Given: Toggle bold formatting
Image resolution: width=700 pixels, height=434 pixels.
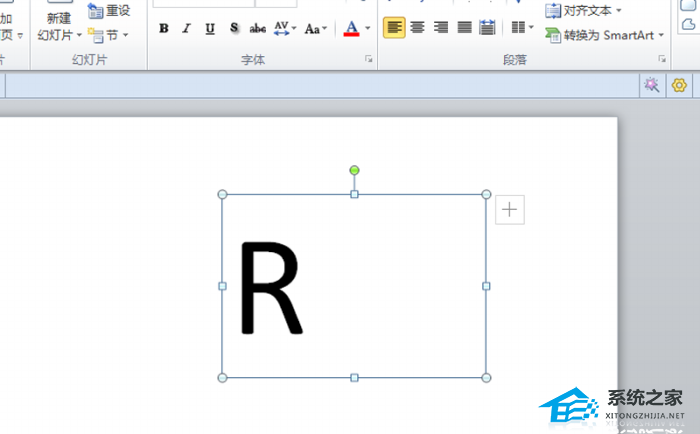Looking at the screenshot, I should (164, 28).
